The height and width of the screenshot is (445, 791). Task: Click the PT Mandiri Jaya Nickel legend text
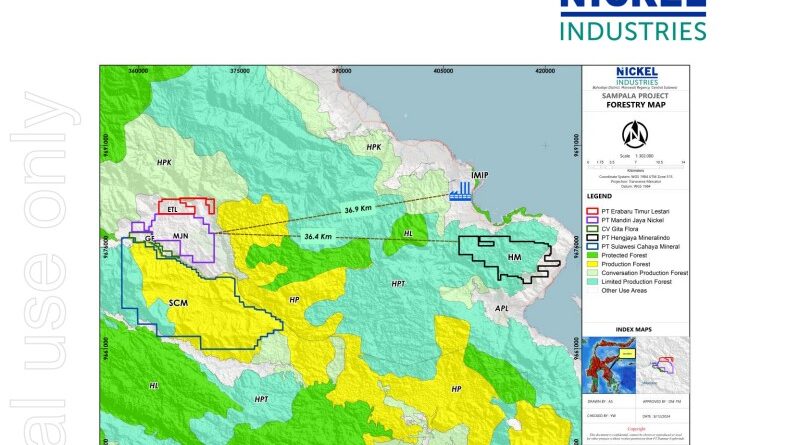point(633,220)
